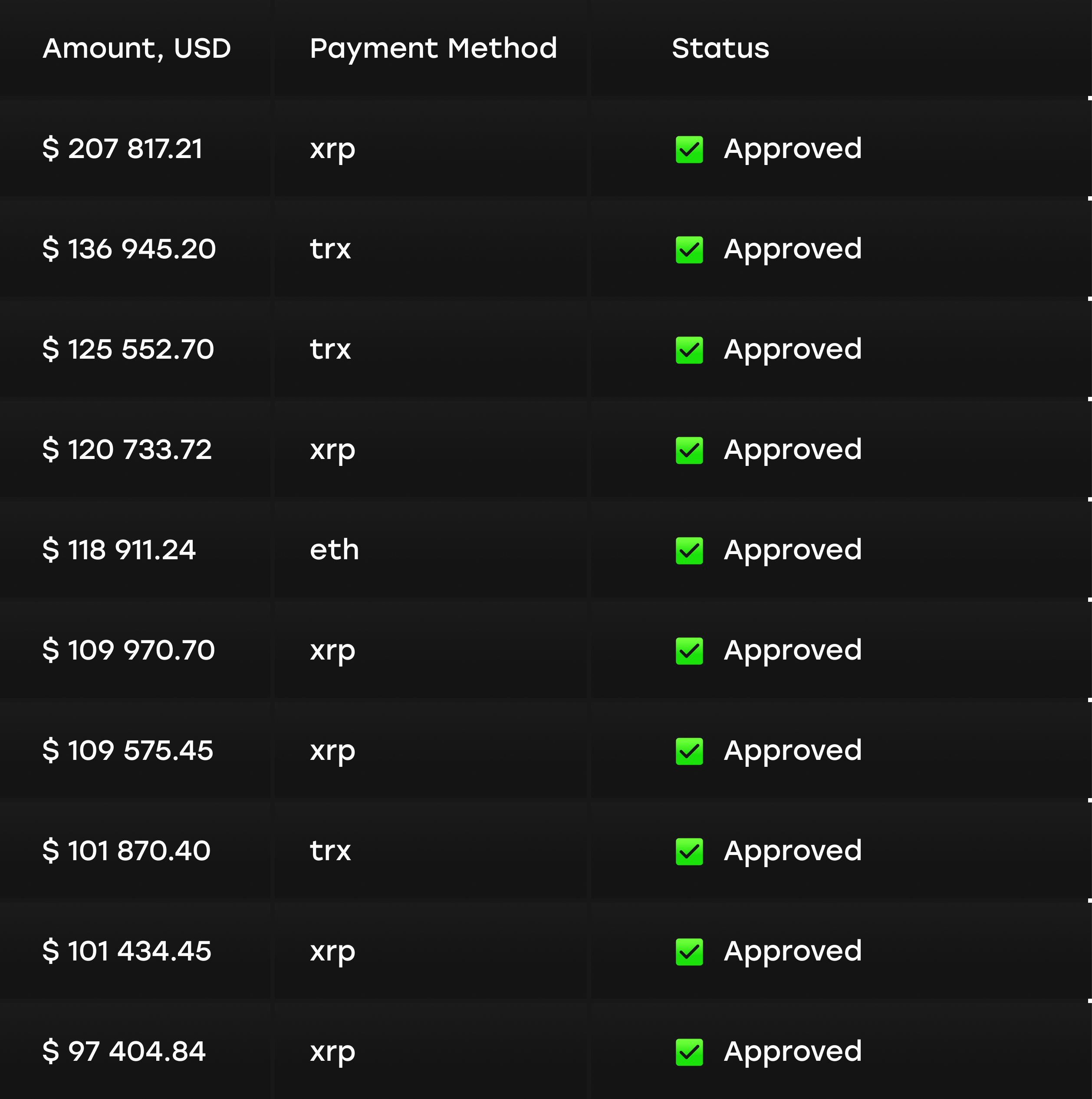Click the green checkmark for $101 434.45
The height and width of the screenshot is (1099, 1092).
(689, 952)
